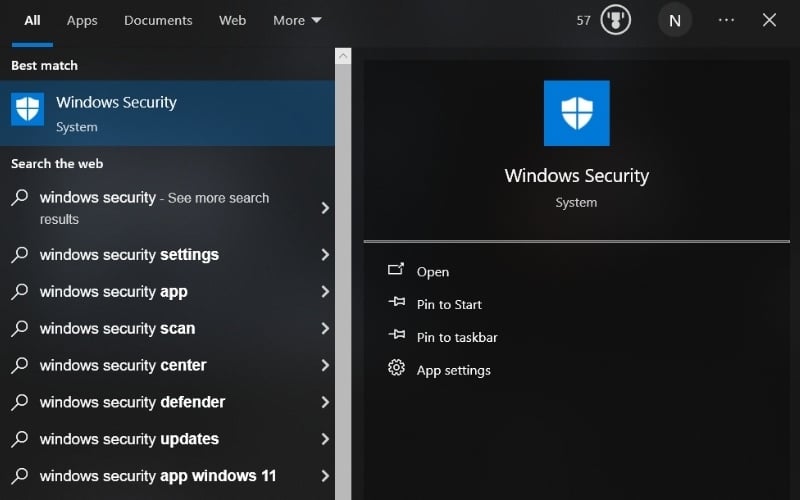Click the large Windows Security shield tile
This screenshot has height=500, width=800.
tap(577, 113)
